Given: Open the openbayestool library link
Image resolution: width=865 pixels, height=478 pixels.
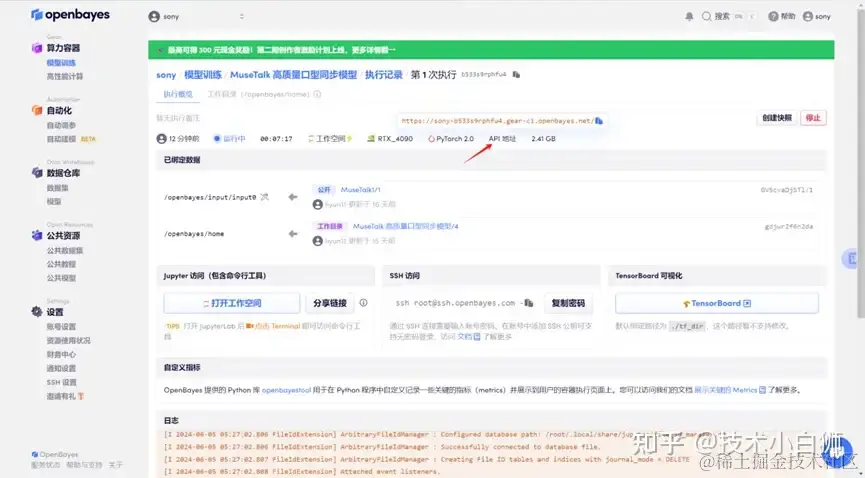Looking at the screenshot, I should [x=286, y=390].
